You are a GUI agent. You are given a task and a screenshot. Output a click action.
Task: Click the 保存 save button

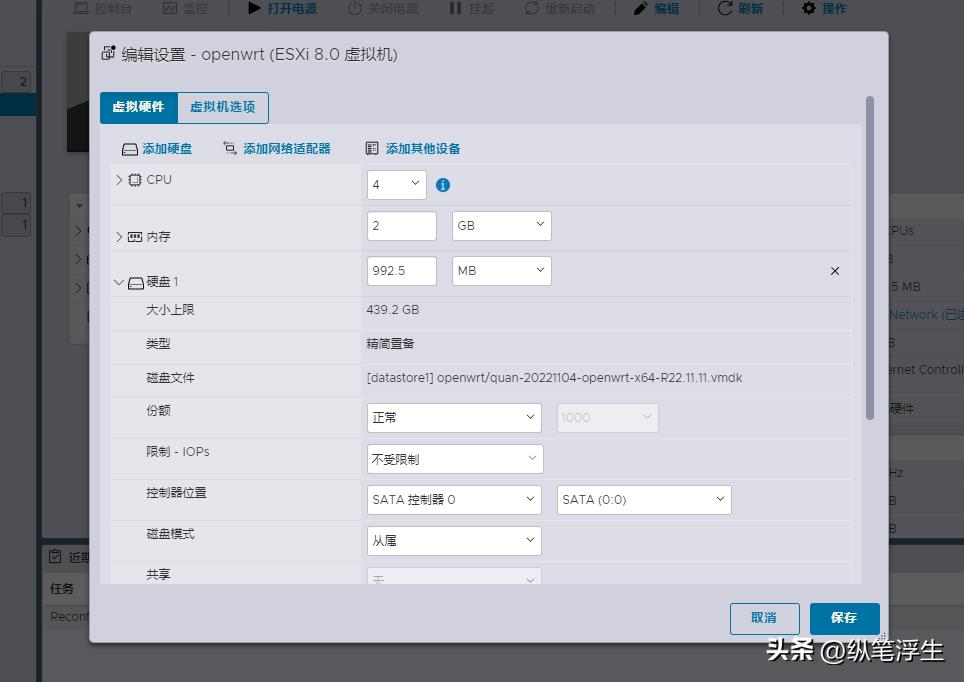point(844,618)
